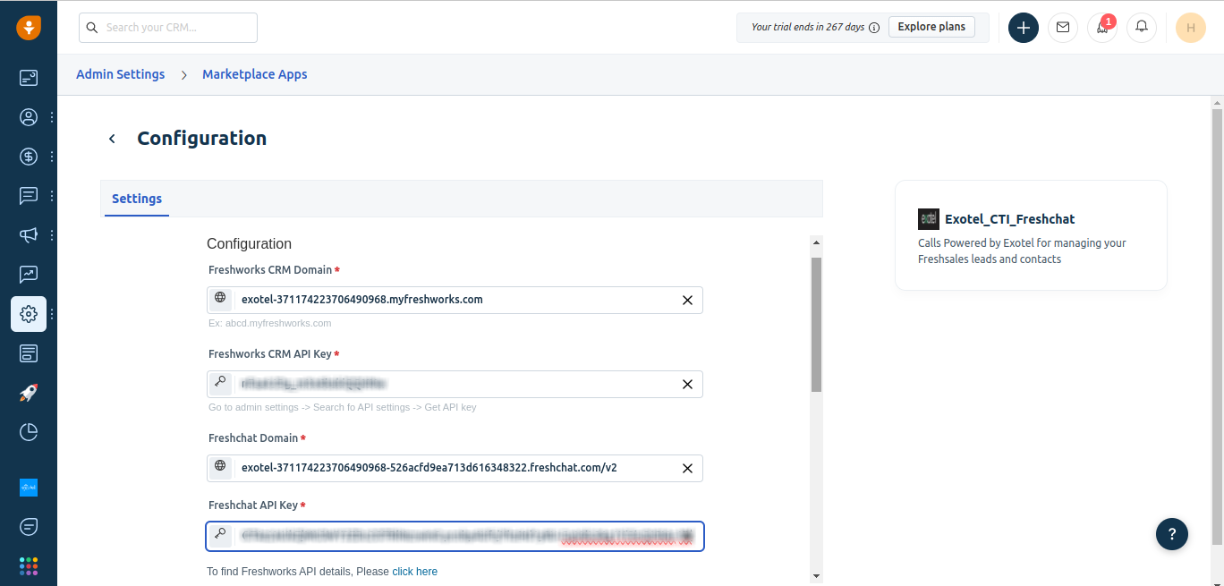Viewport: 1224px width, 586px height.
Task: Click into the Freshchat Domain input
Action: point(454,468)
